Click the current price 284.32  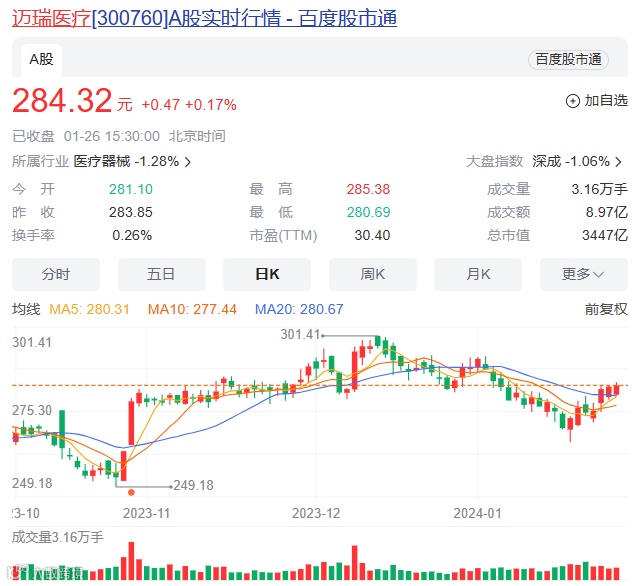click(x=62, y=100)
